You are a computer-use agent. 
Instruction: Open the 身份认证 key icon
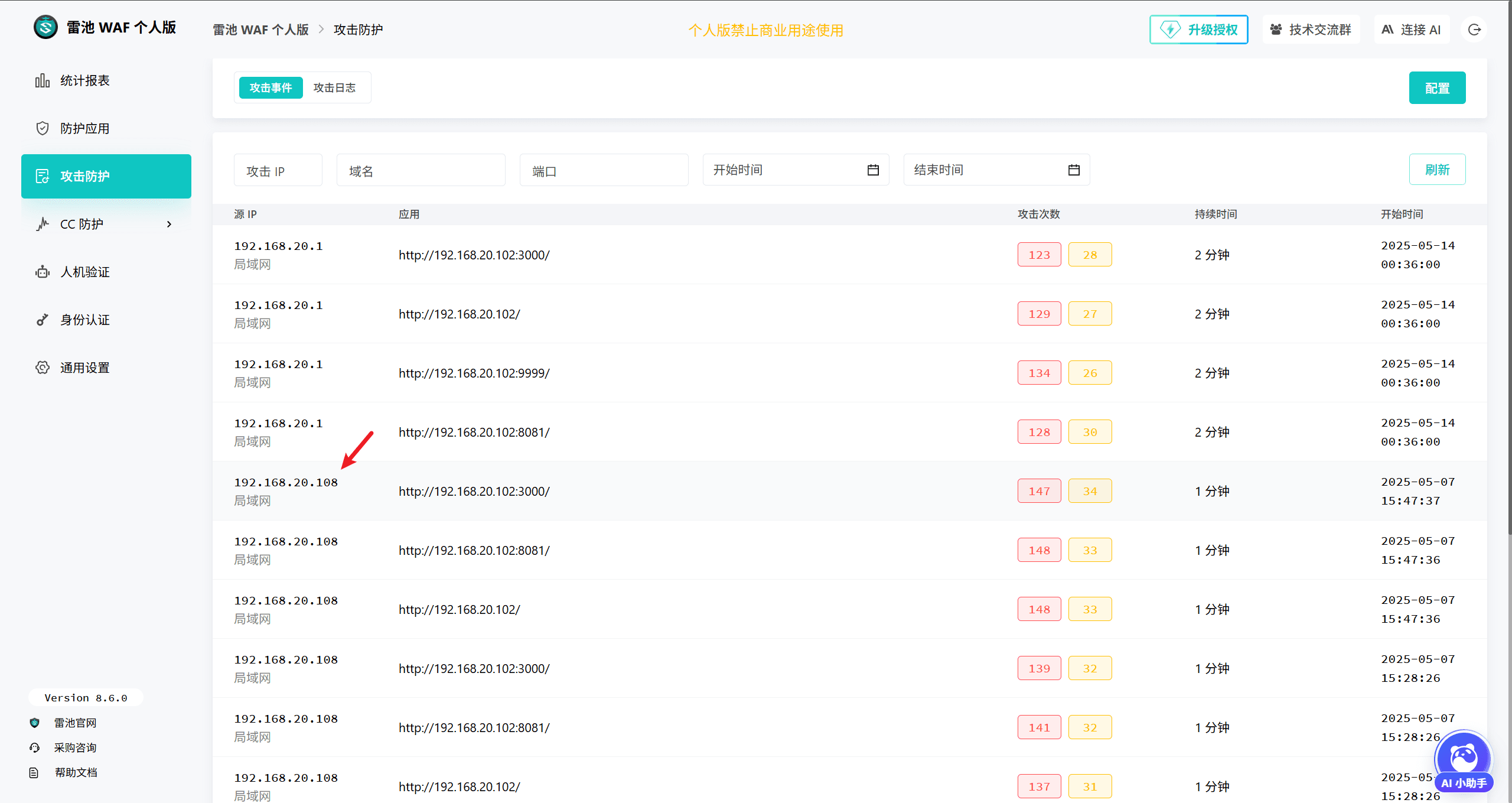pyautogui.click(x=43, y=320)
